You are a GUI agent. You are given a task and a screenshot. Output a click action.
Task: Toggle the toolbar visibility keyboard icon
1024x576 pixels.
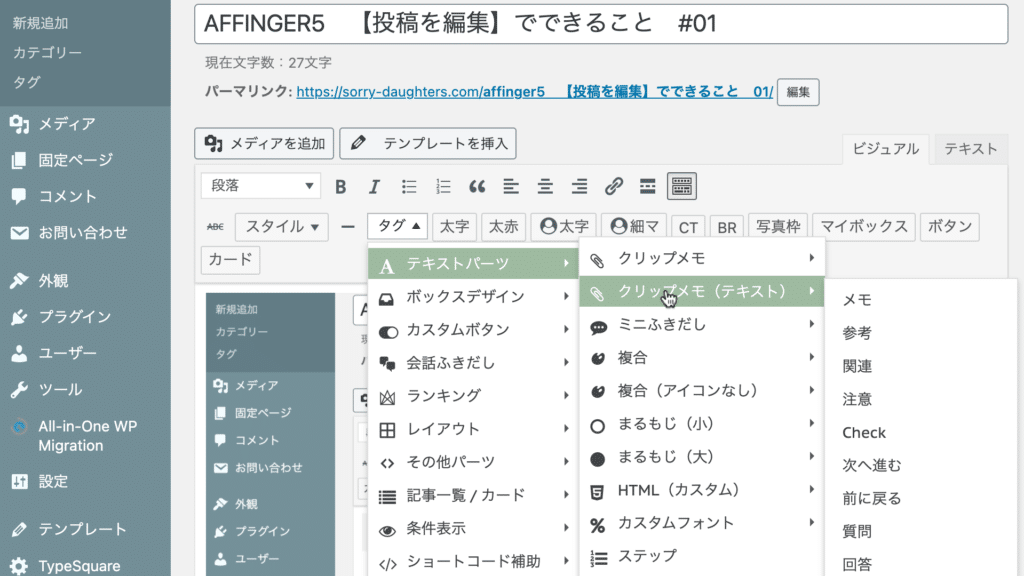(x=682, y=186)
